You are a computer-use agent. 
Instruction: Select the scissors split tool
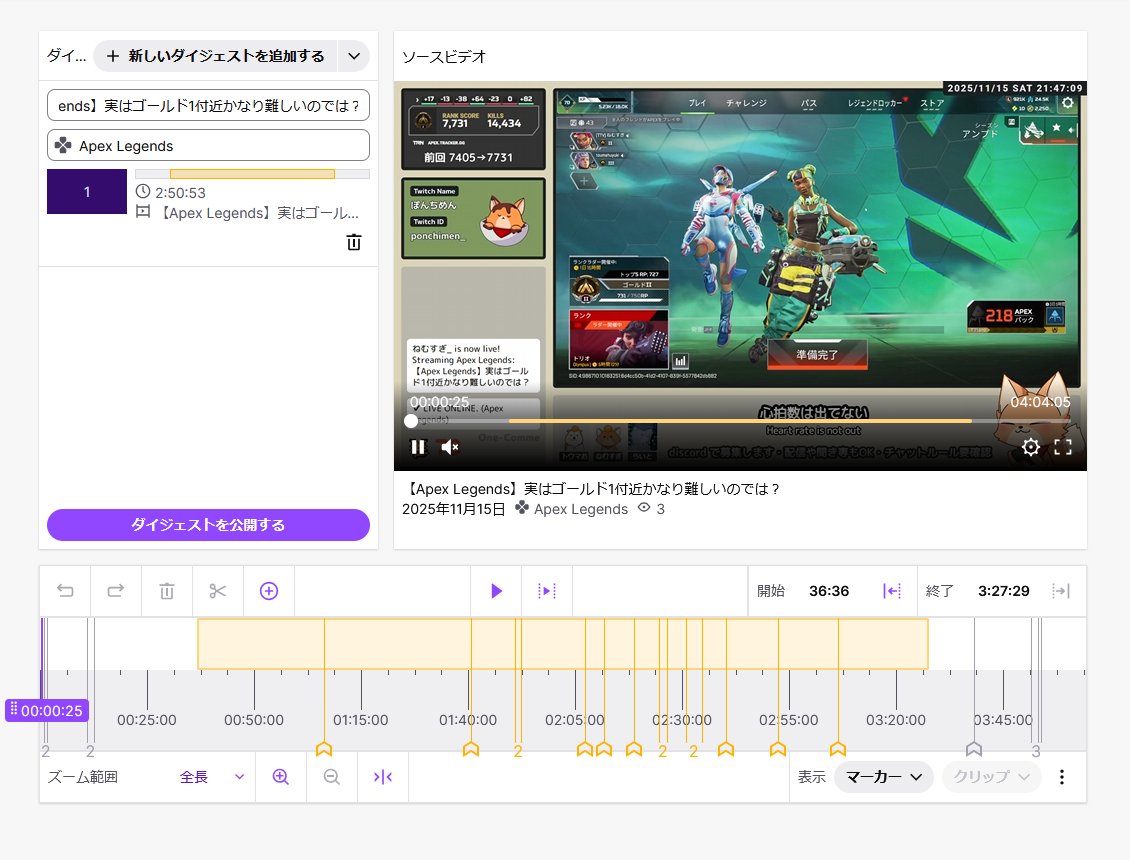click(218, 591)
